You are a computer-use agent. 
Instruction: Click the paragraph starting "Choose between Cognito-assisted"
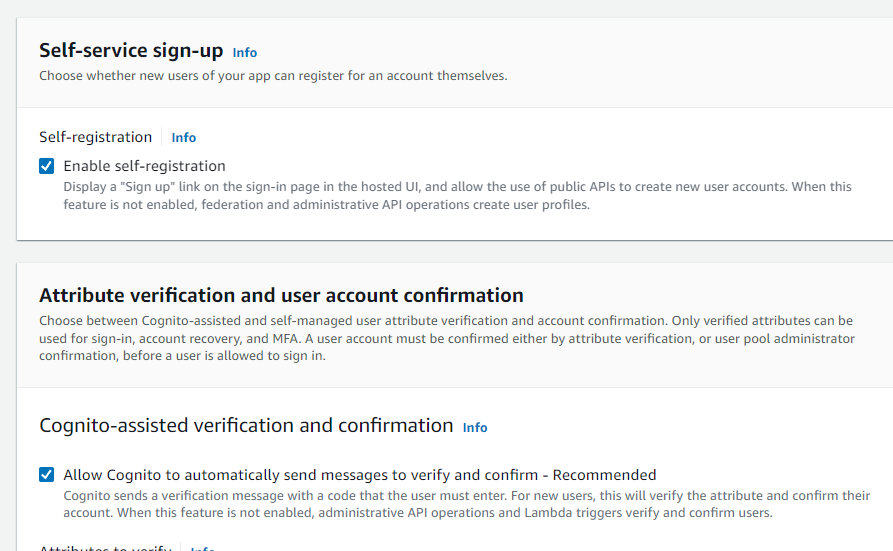[446, 338]
